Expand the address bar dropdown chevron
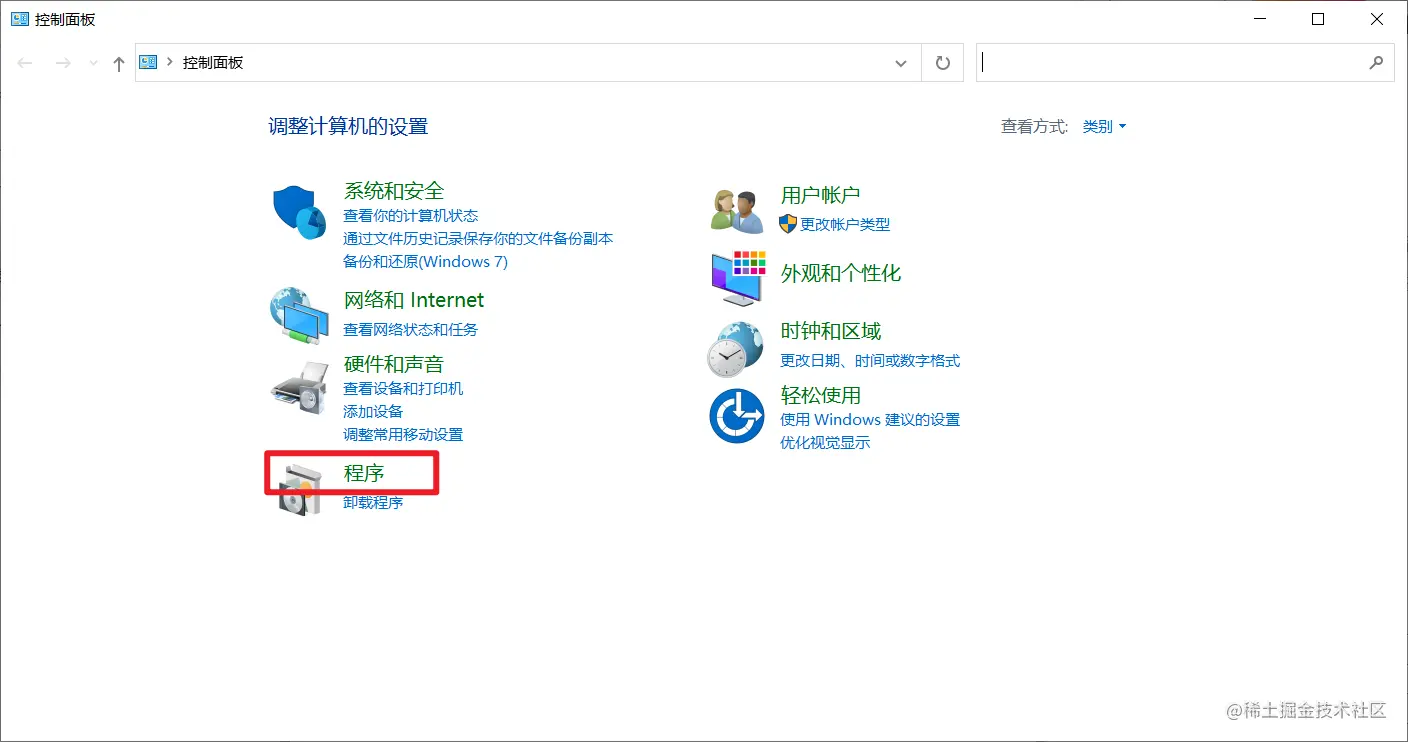The height and width of the screenshot is (742, 1408). (x=900, y=62)
